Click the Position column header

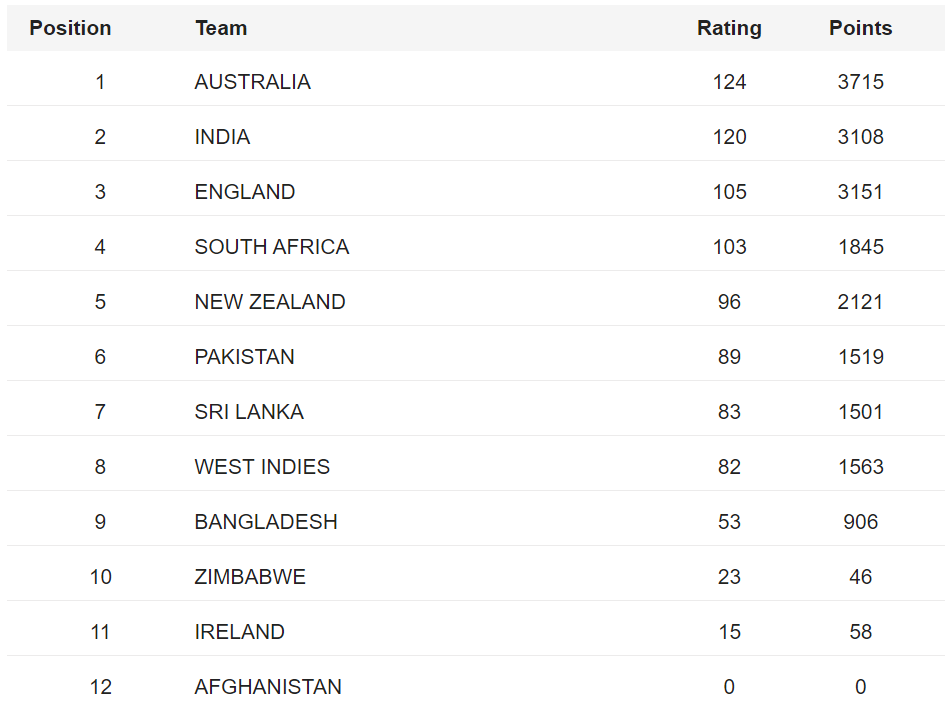[70, 28]
